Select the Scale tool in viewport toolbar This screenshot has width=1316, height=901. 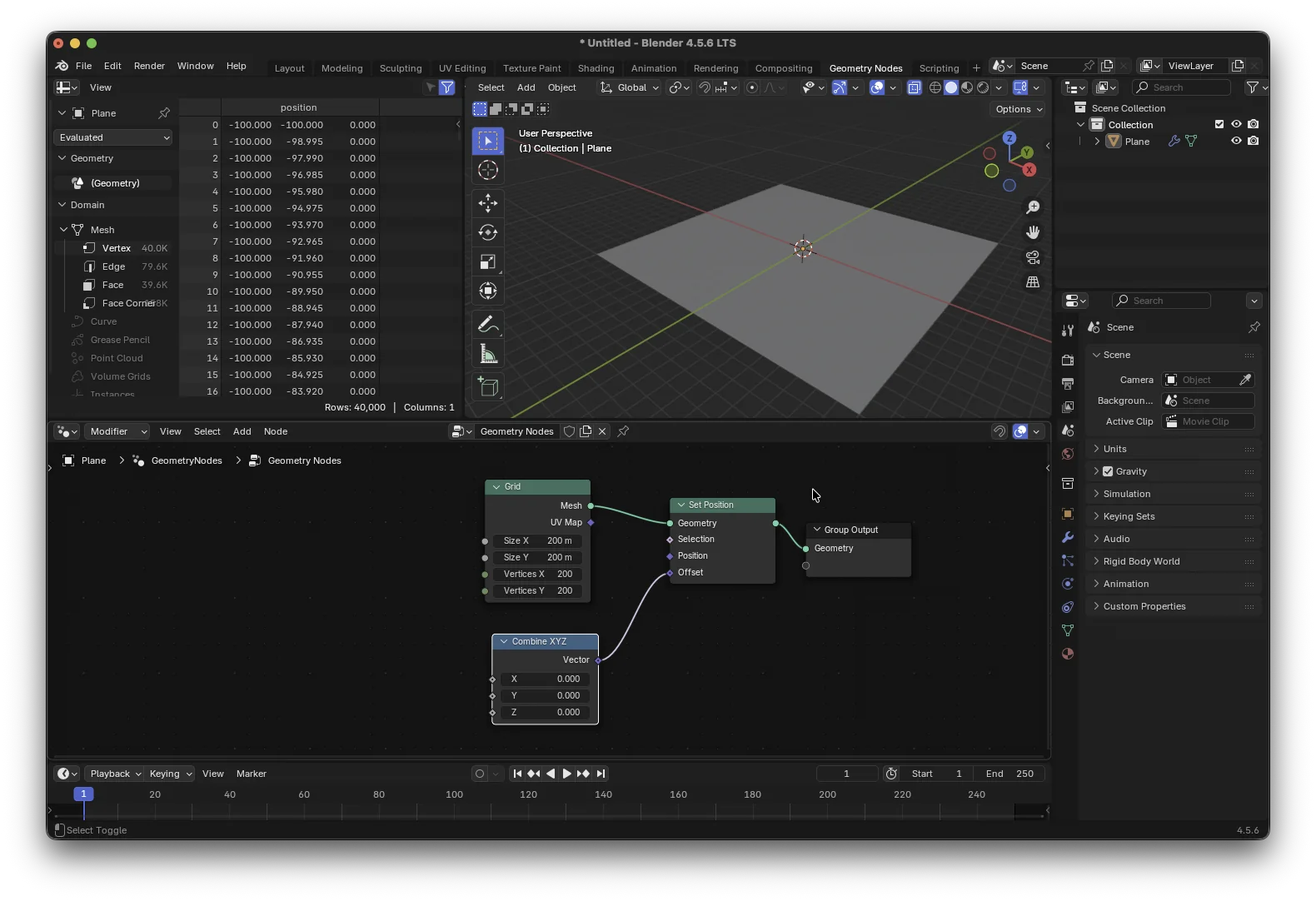coord(488,261)
